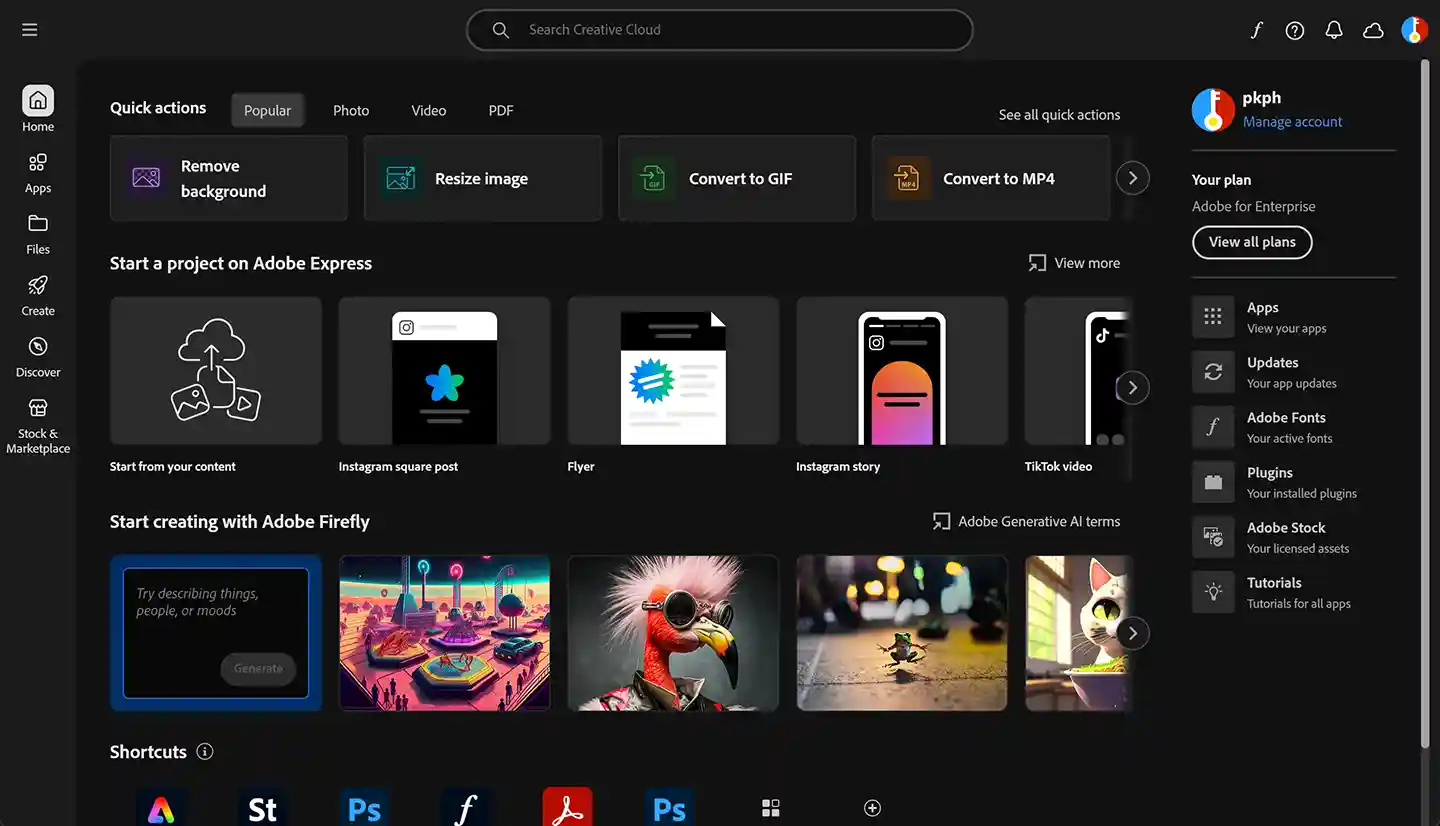Click the View all plans button

(1252, 242)
